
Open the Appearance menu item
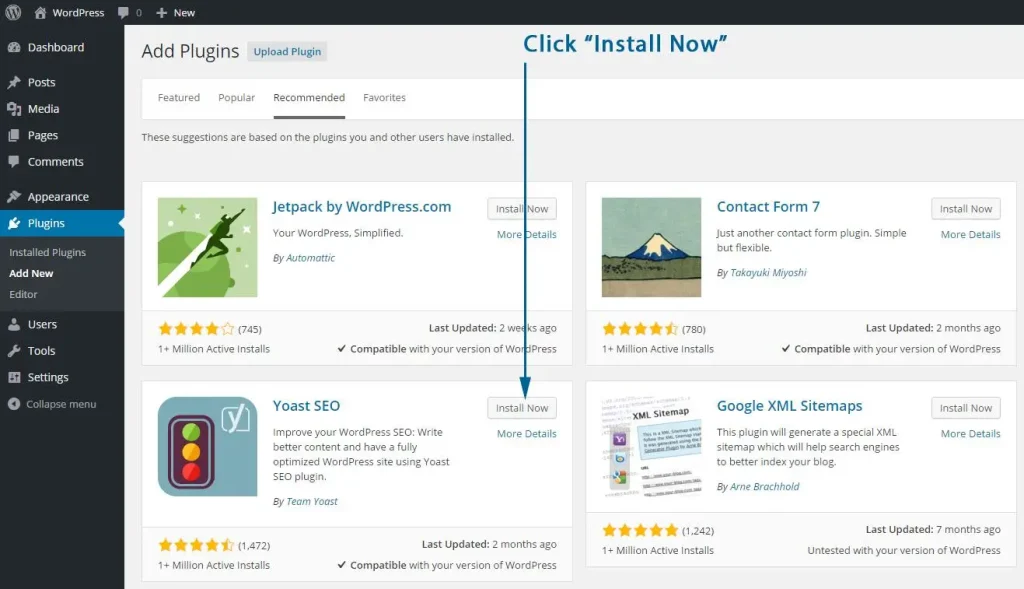61,197
